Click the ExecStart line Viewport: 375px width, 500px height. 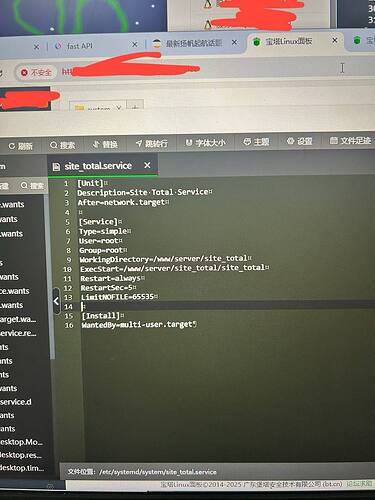[173, 268]
